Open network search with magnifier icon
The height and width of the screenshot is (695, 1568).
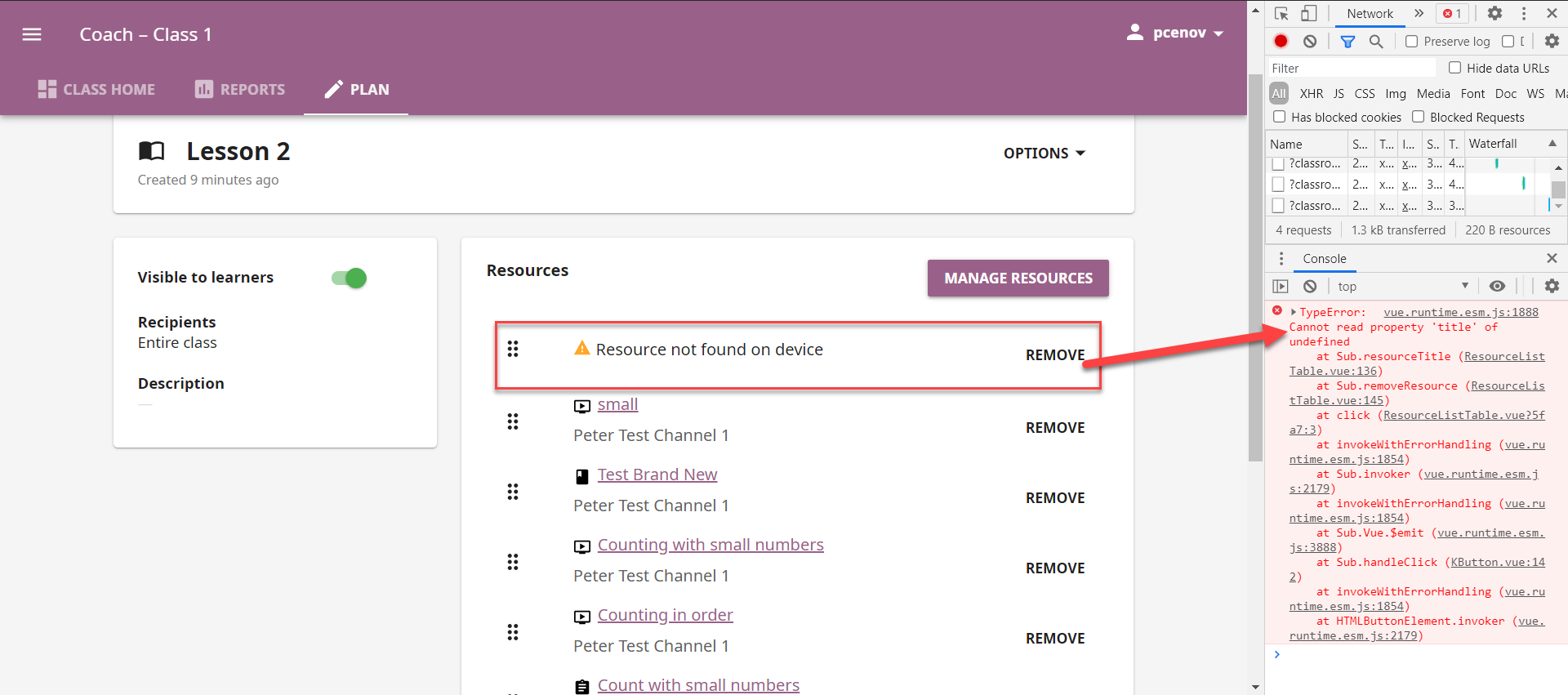point(1376,41)
